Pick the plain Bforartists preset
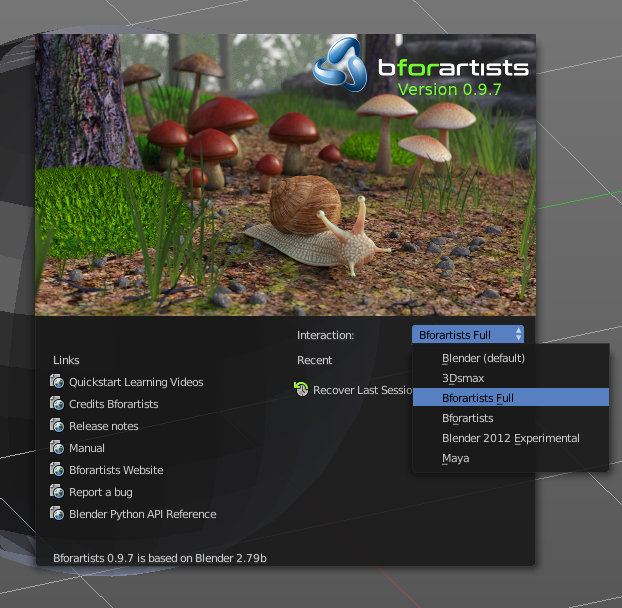The width and height of the screenshot is (622, 608). 511,418
